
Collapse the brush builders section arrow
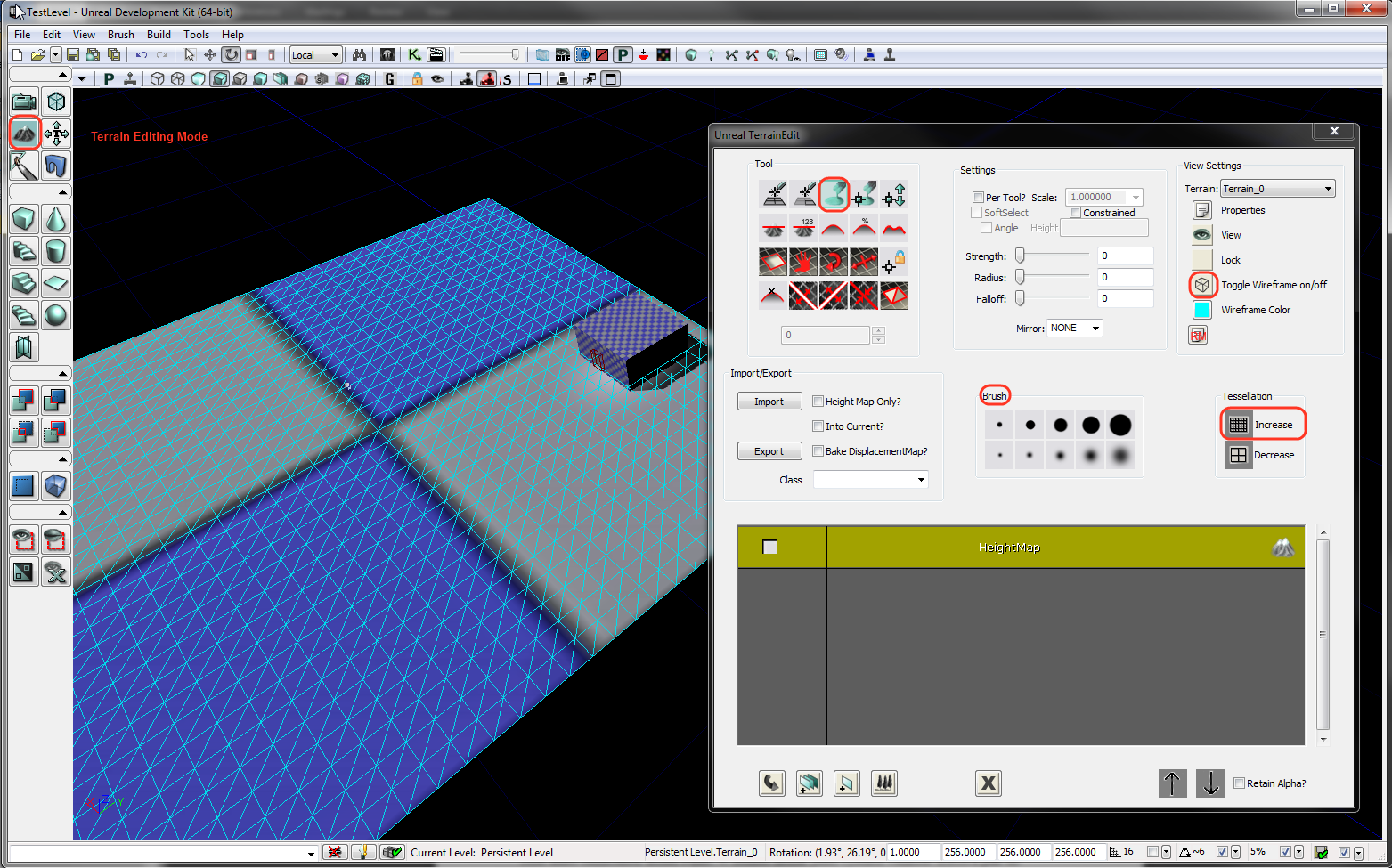(x=62, y=192)
